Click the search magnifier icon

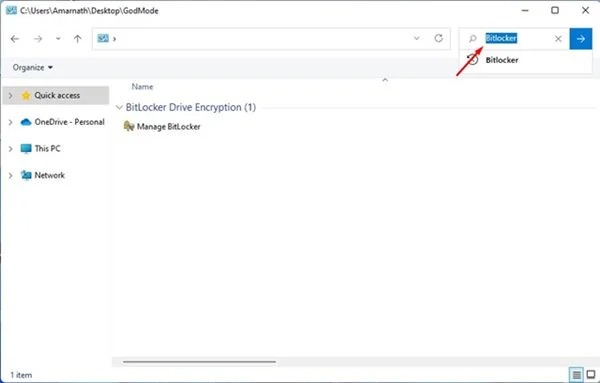click(x=473, y=39)
